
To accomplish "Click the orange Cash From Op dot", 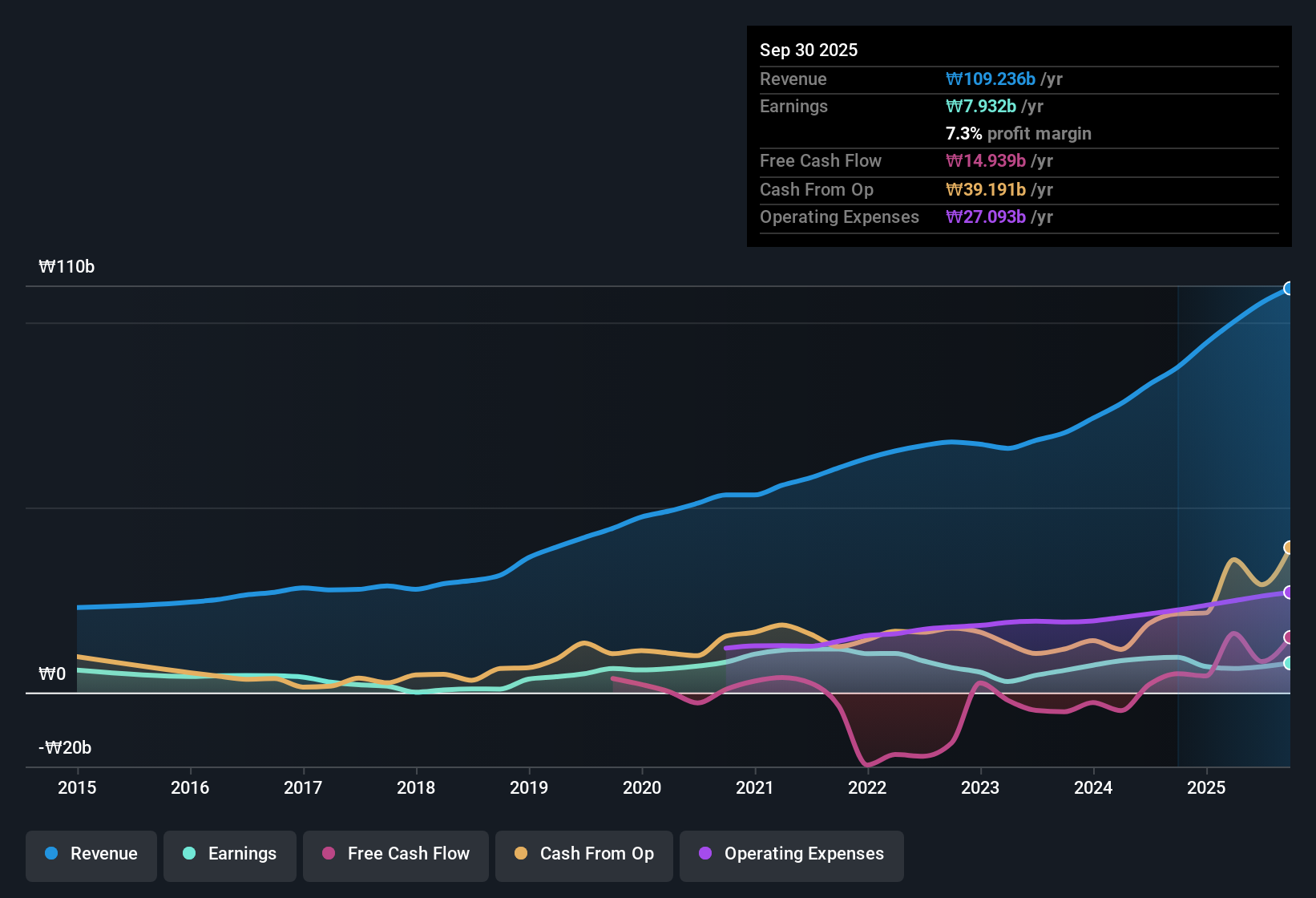I will [x=520, y=854].
